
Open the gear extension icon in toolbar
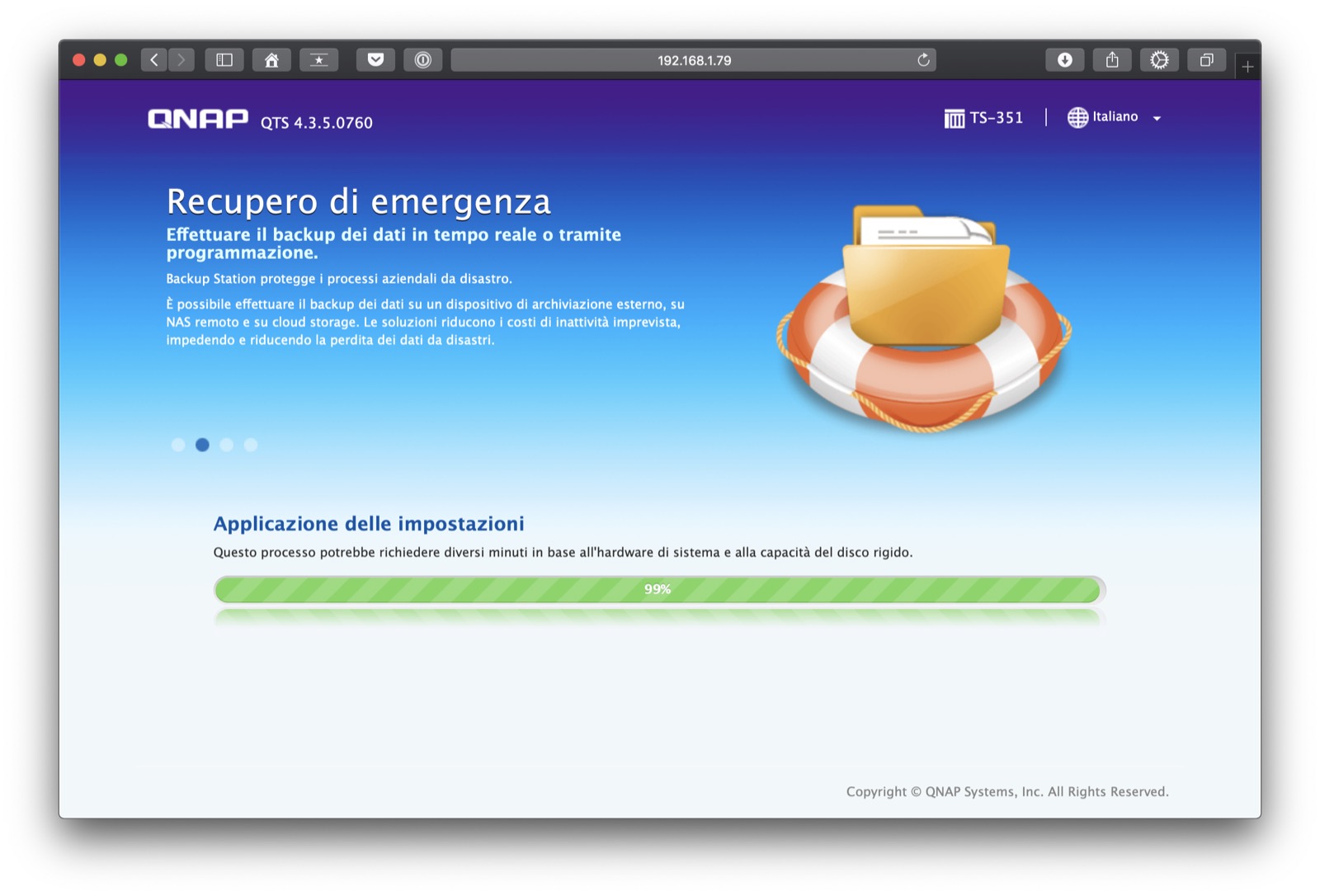1159,59
